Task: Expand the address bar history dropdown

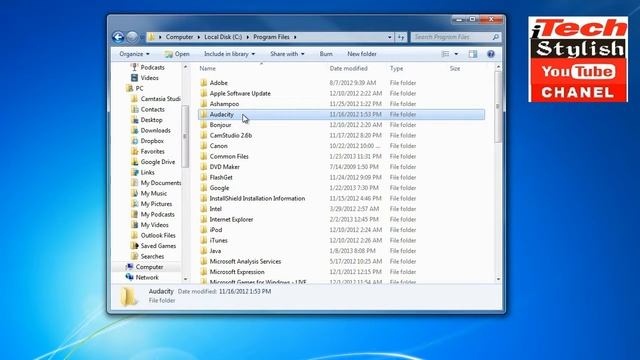Action: click(x=390, y=37)
